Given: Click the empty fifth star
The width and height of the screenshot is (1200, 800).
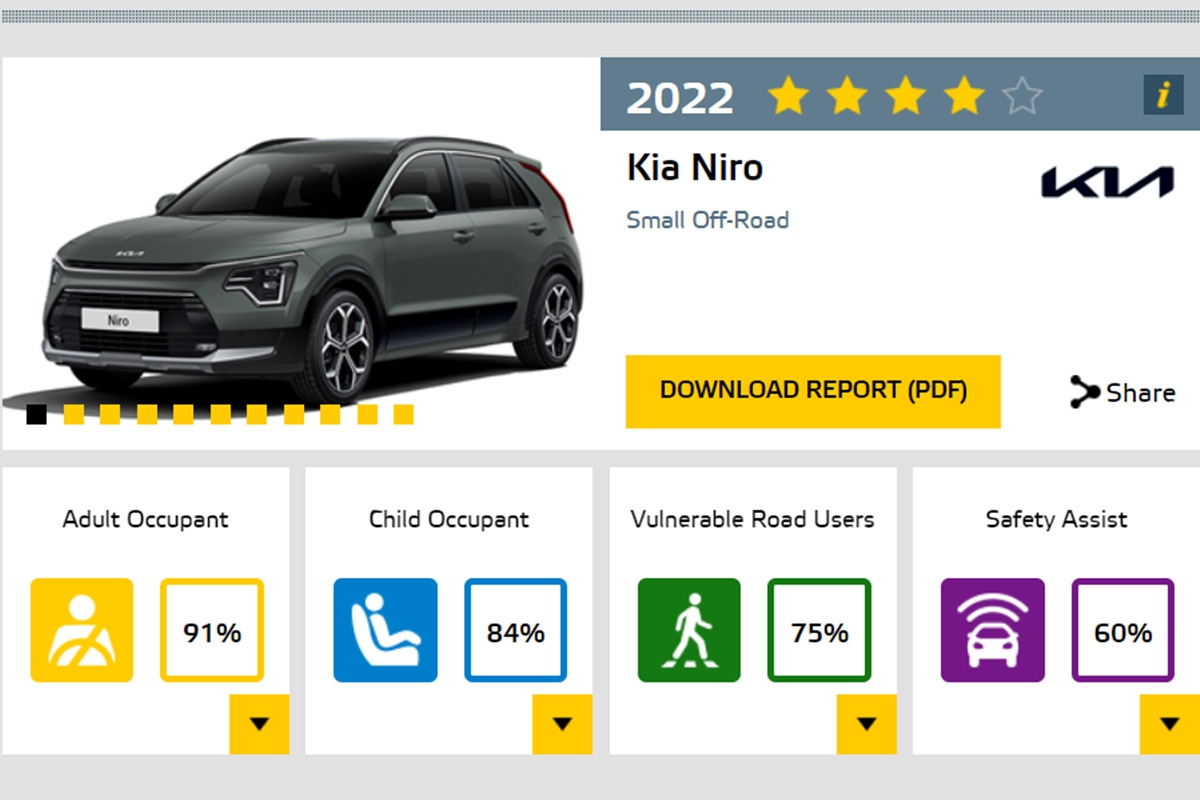Looking at the screenshot, I should pyautogui.click(x=1022, y=96).
